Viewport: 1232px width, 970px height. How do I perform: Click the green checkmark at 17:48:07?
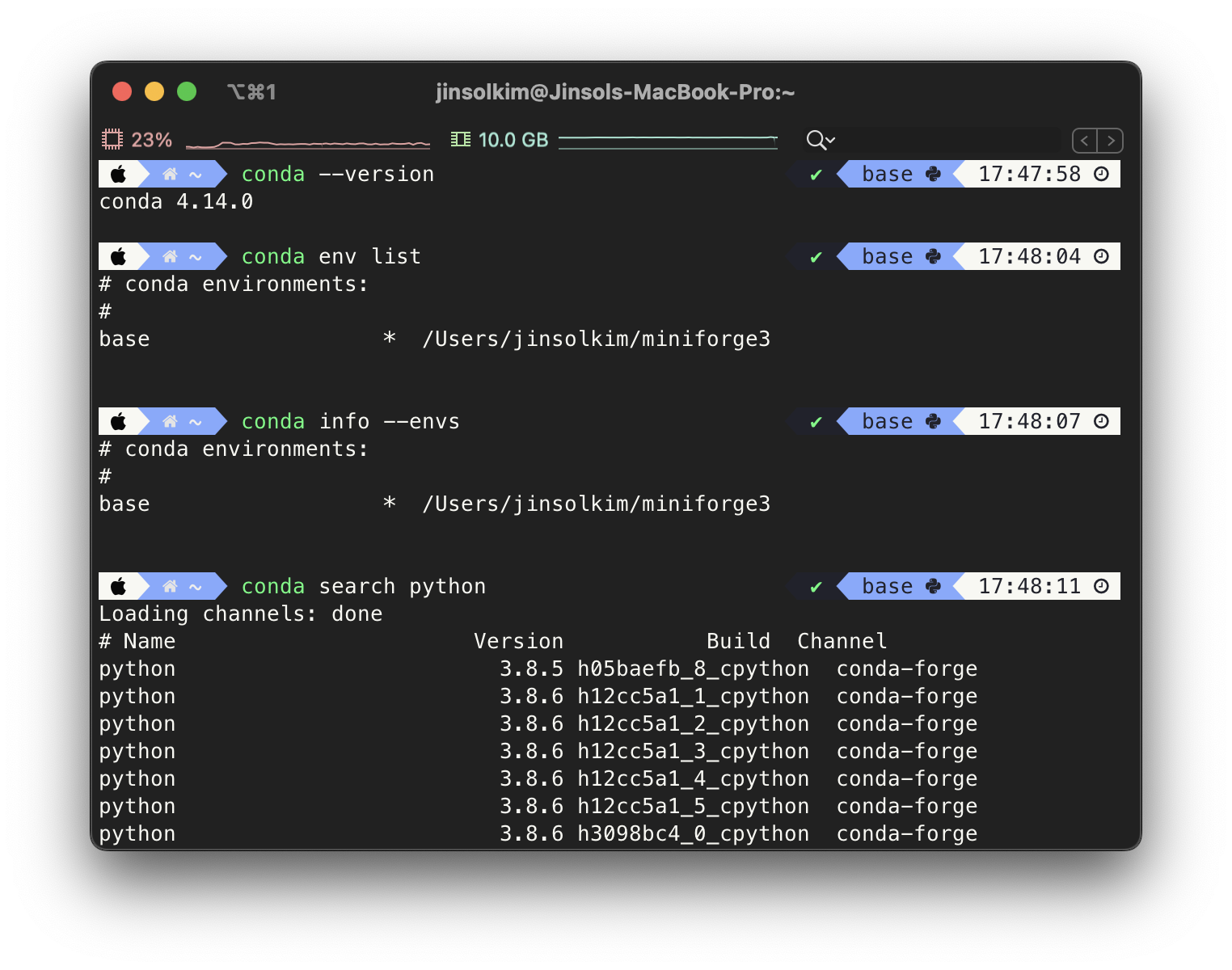816,422
